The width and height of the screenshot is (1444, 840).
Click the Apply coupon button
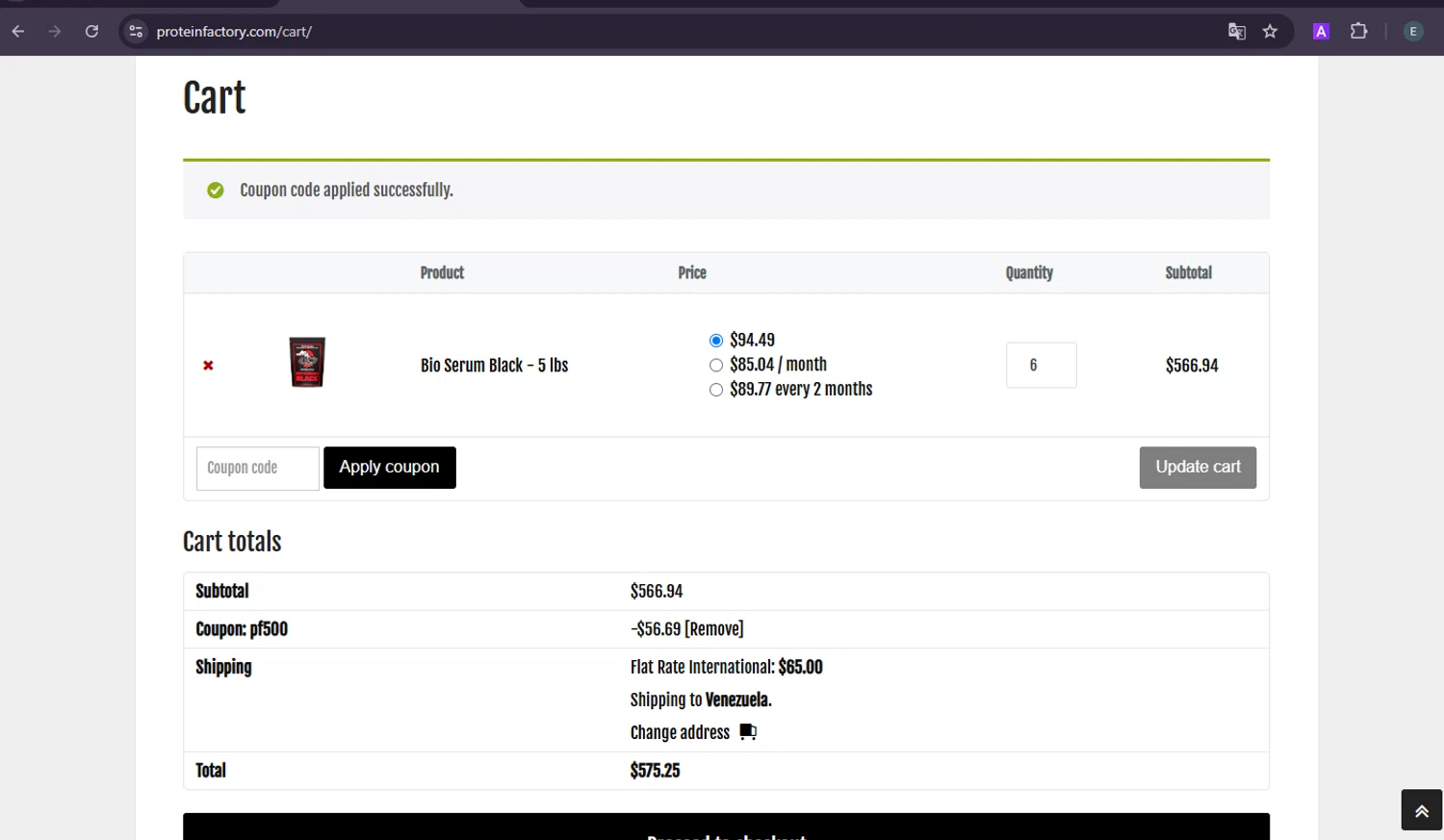tap(390, 468)
